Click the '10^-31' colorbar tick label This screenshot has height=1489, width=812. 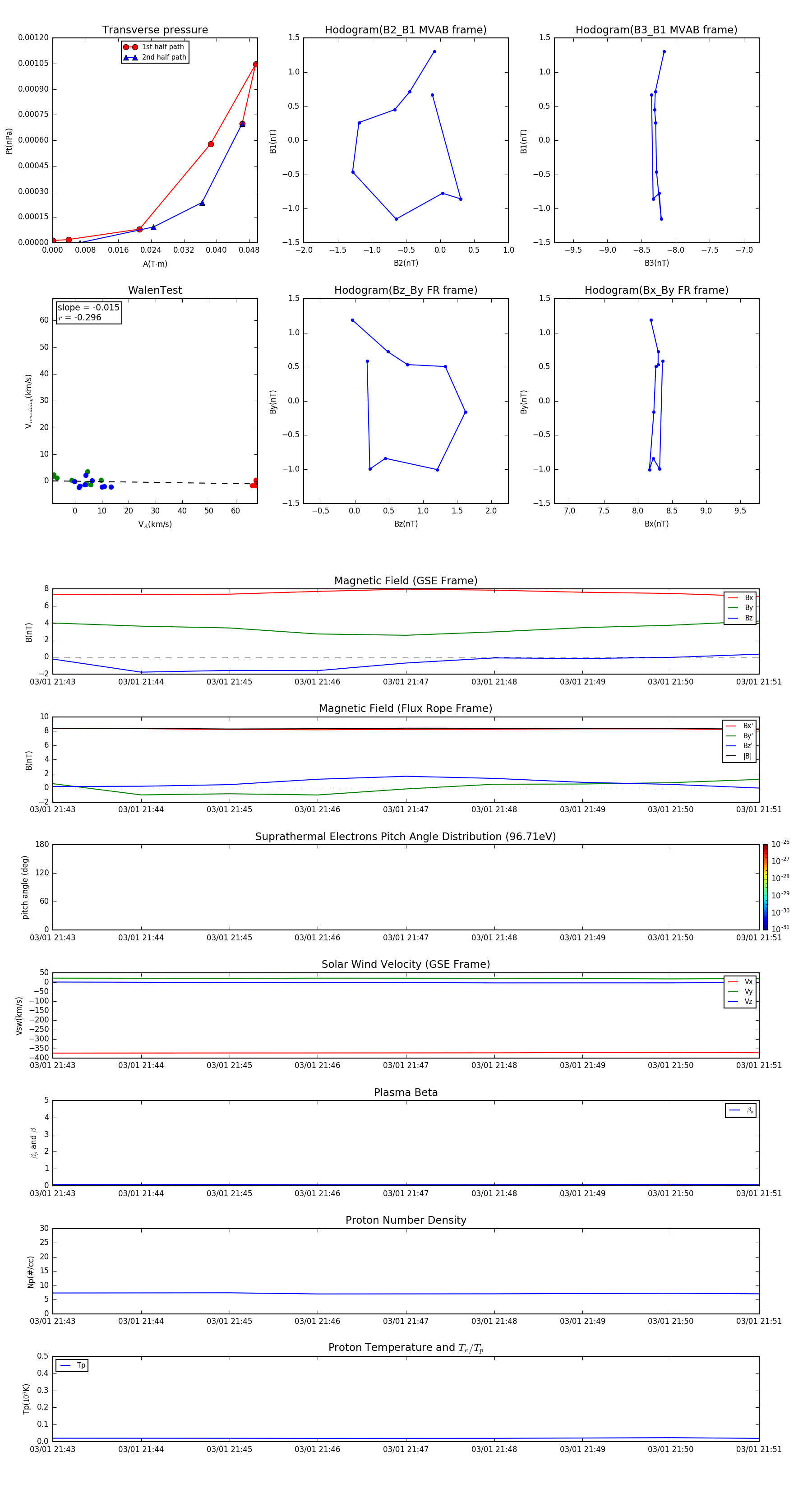click(x=780, y=929)
